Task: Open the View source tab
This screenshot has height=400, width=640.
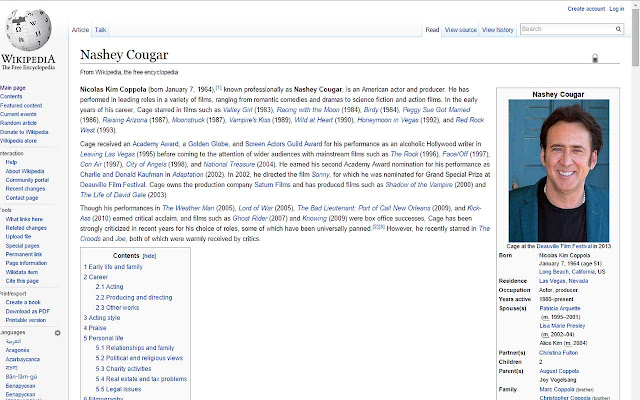Action: tap(460, 30)
